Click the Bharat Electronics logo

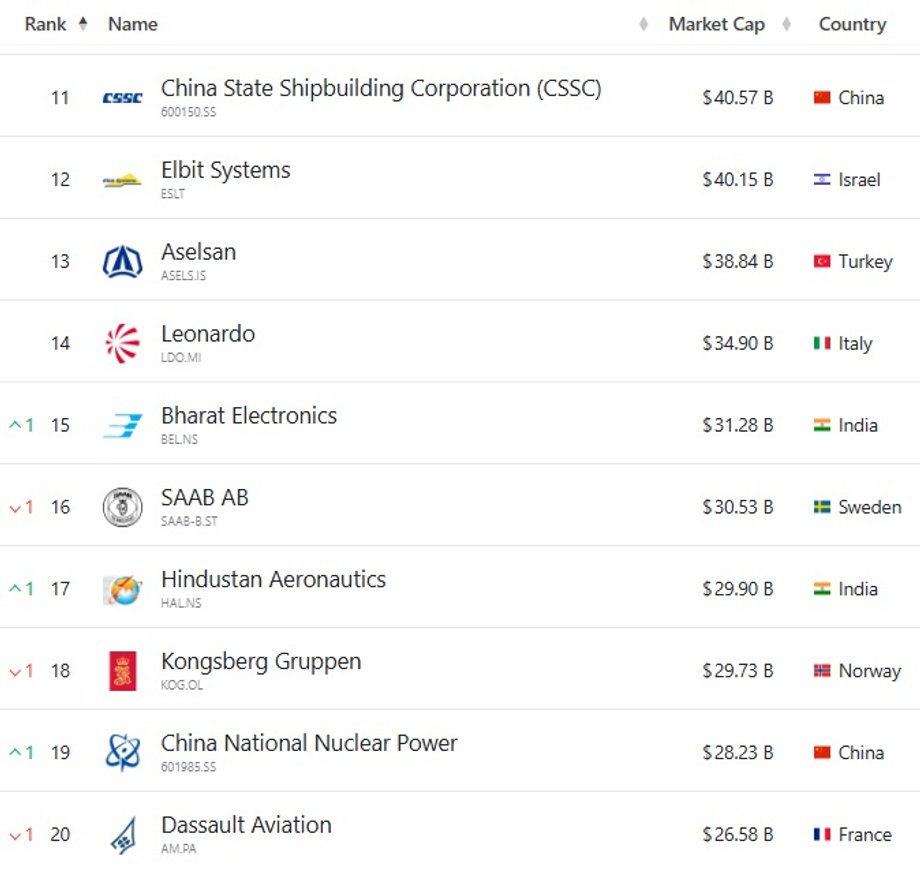(122, 425)
